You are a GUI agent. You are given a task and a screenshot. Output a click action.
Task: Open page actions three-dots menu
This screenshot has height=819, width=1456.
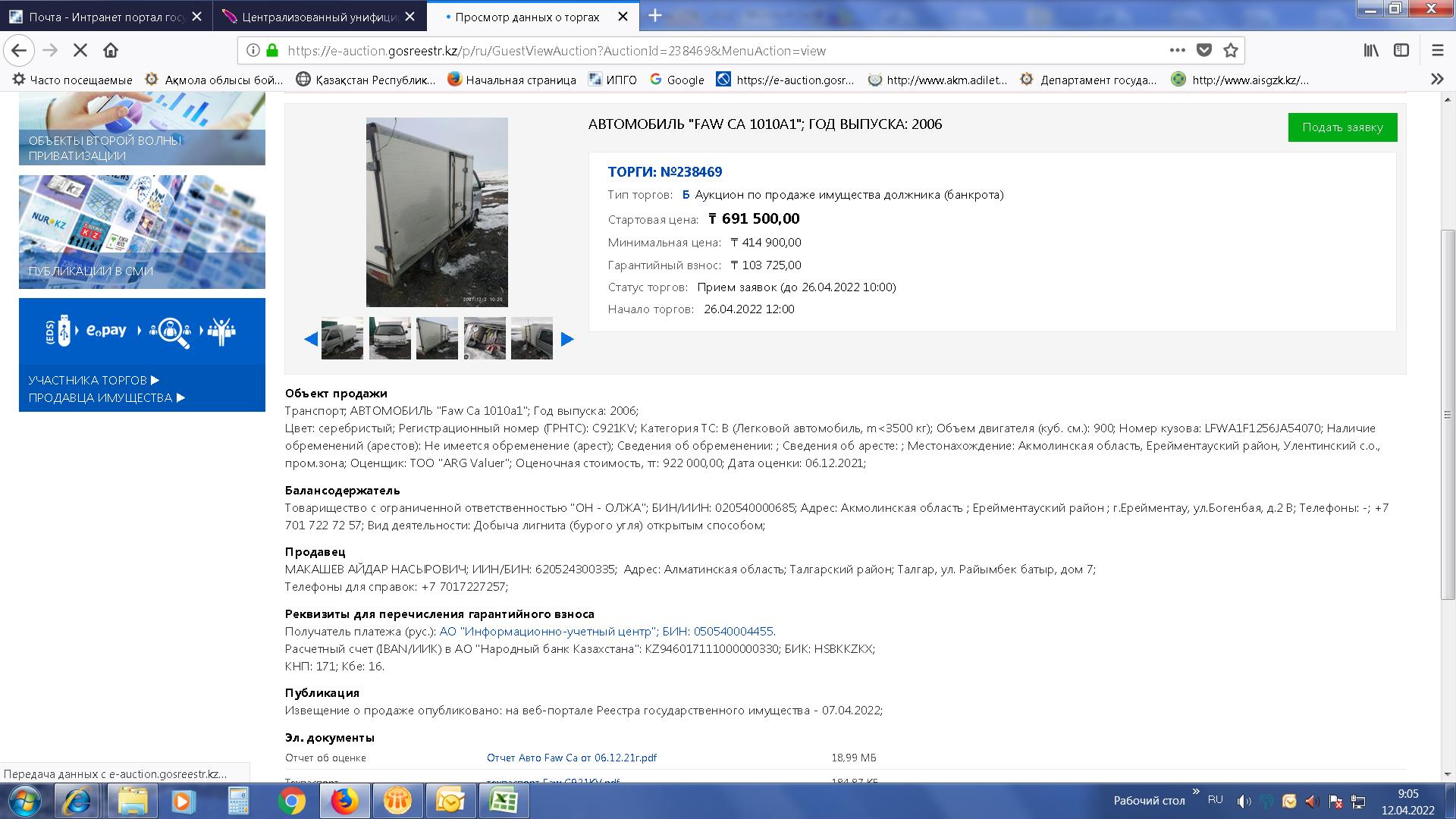click(x=1177, y=51)
